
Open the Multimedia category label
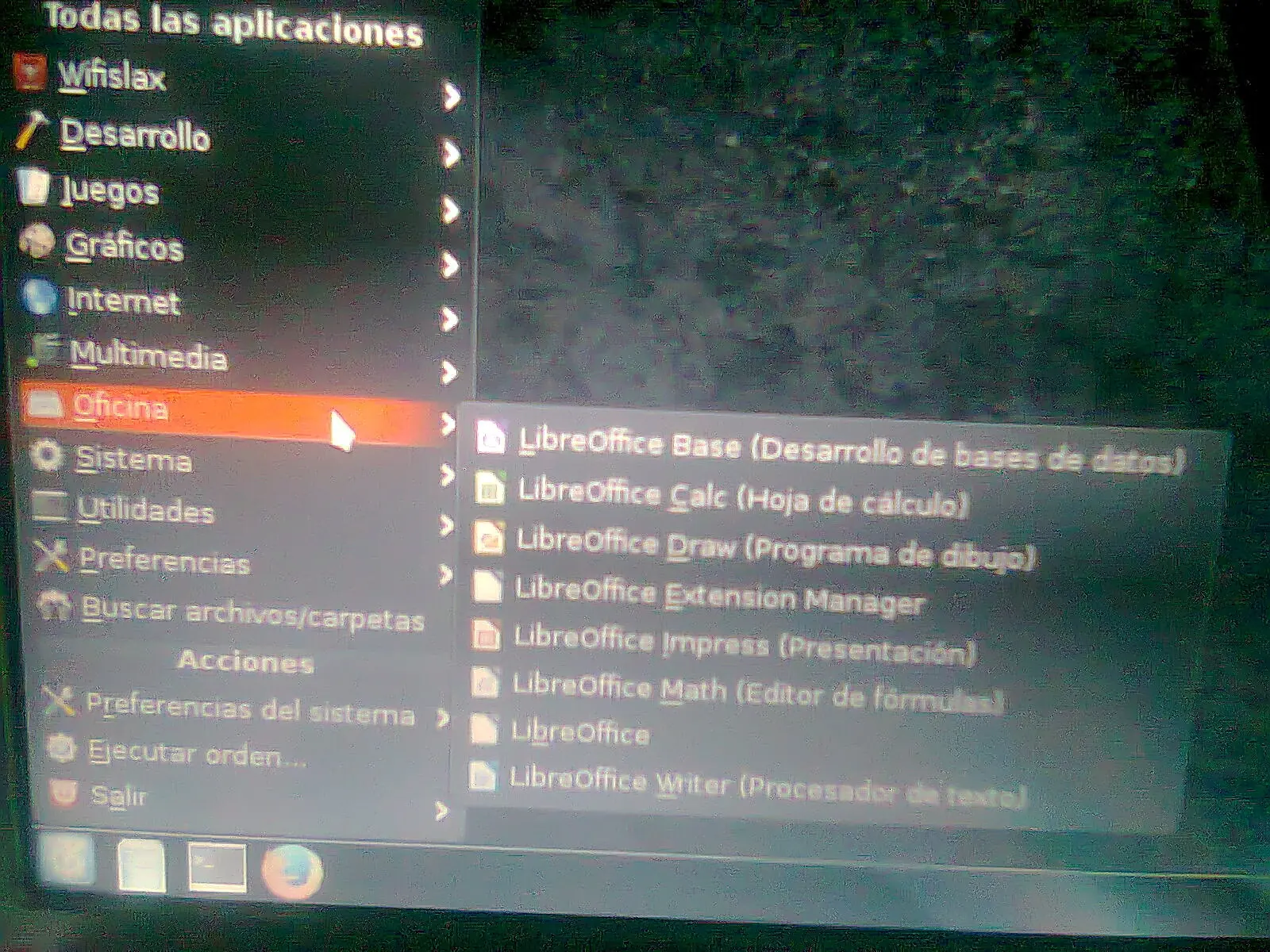coord(148,355)
